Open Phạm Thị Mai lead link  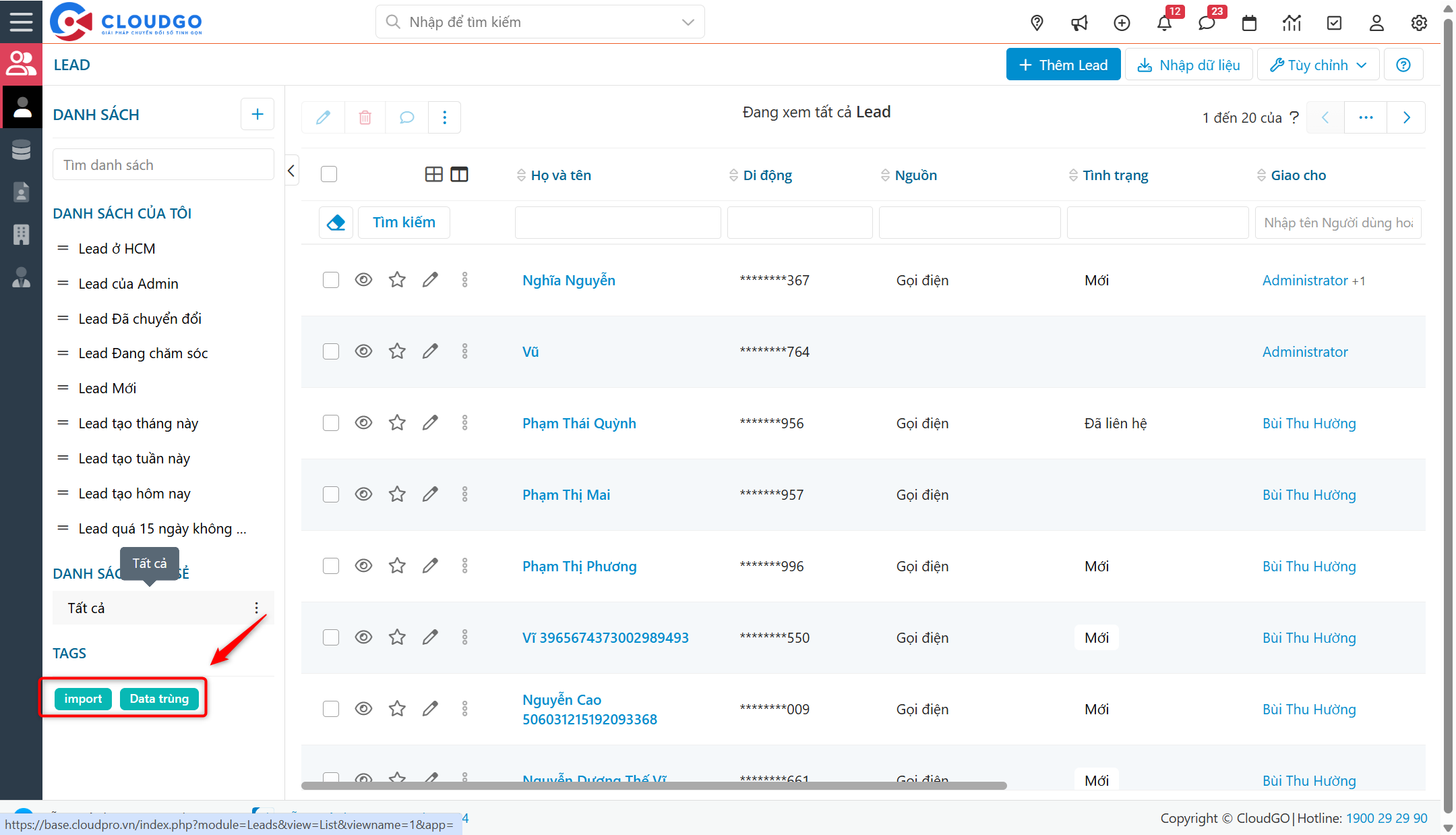[566, 494]
